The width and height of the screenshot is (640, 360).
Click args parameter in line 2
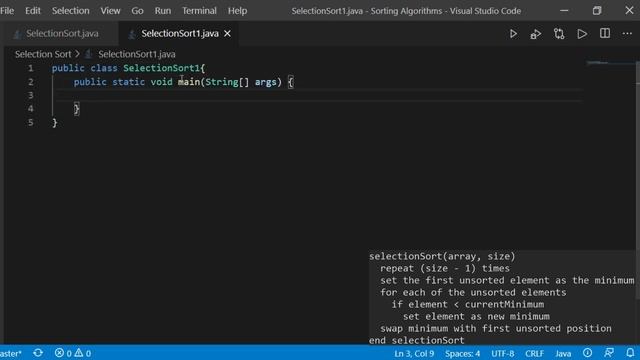(x=265, y=82)
